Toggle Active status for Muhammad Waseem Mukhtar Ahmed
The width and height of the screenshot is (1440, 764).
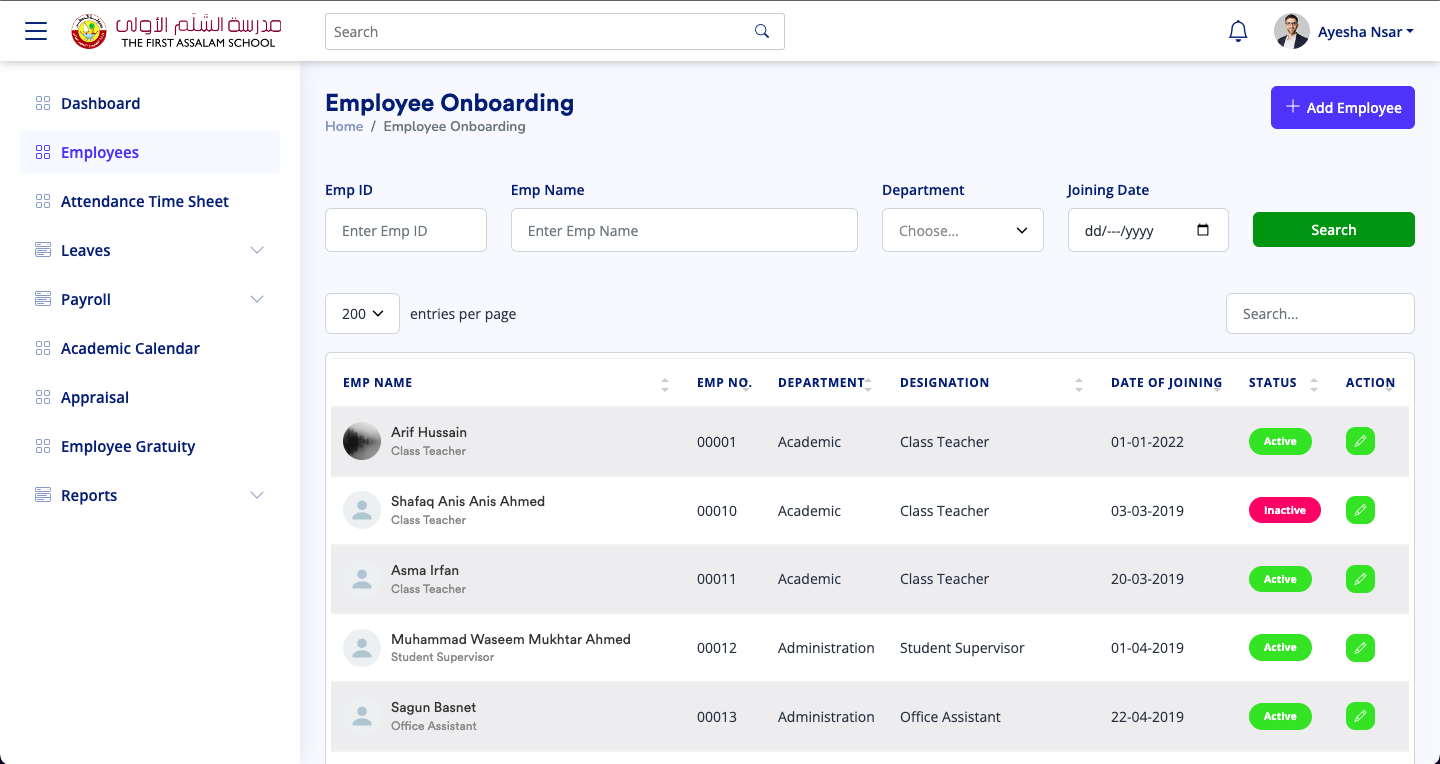coord(1280,647)
